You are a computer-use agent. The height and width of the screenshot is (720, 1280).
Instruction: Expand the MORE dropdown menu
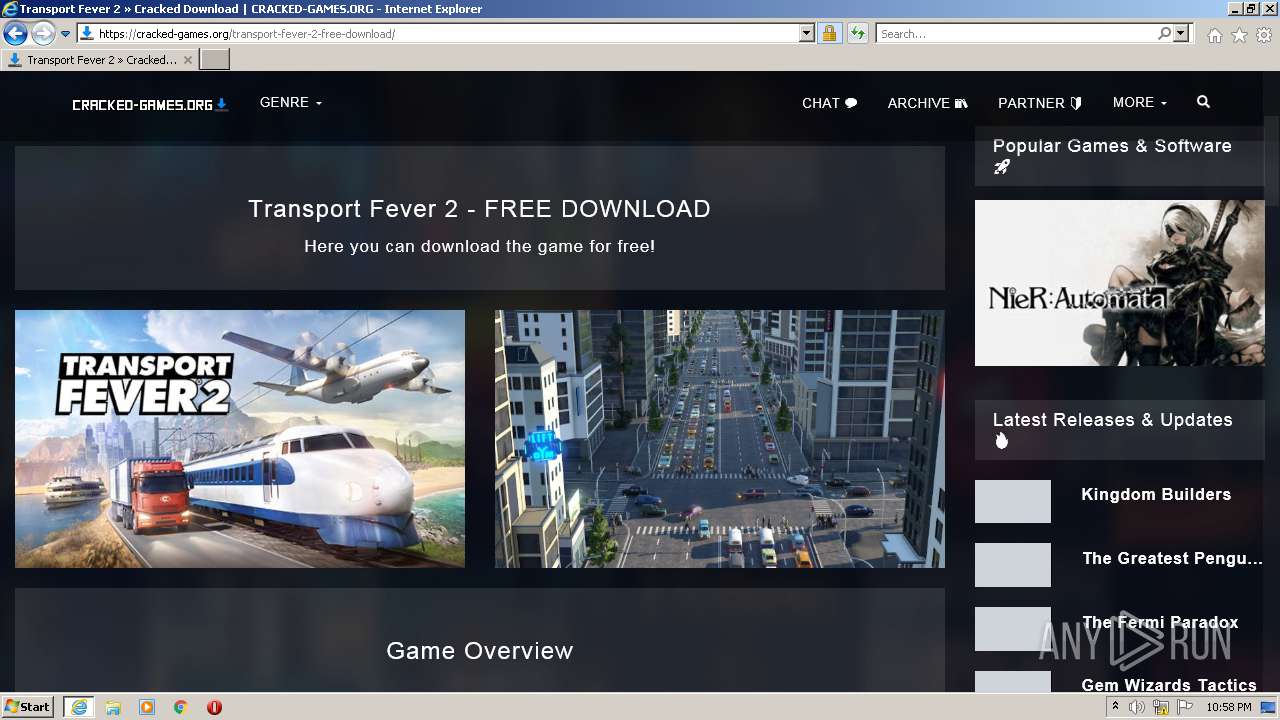click(x=1140, y=103)
